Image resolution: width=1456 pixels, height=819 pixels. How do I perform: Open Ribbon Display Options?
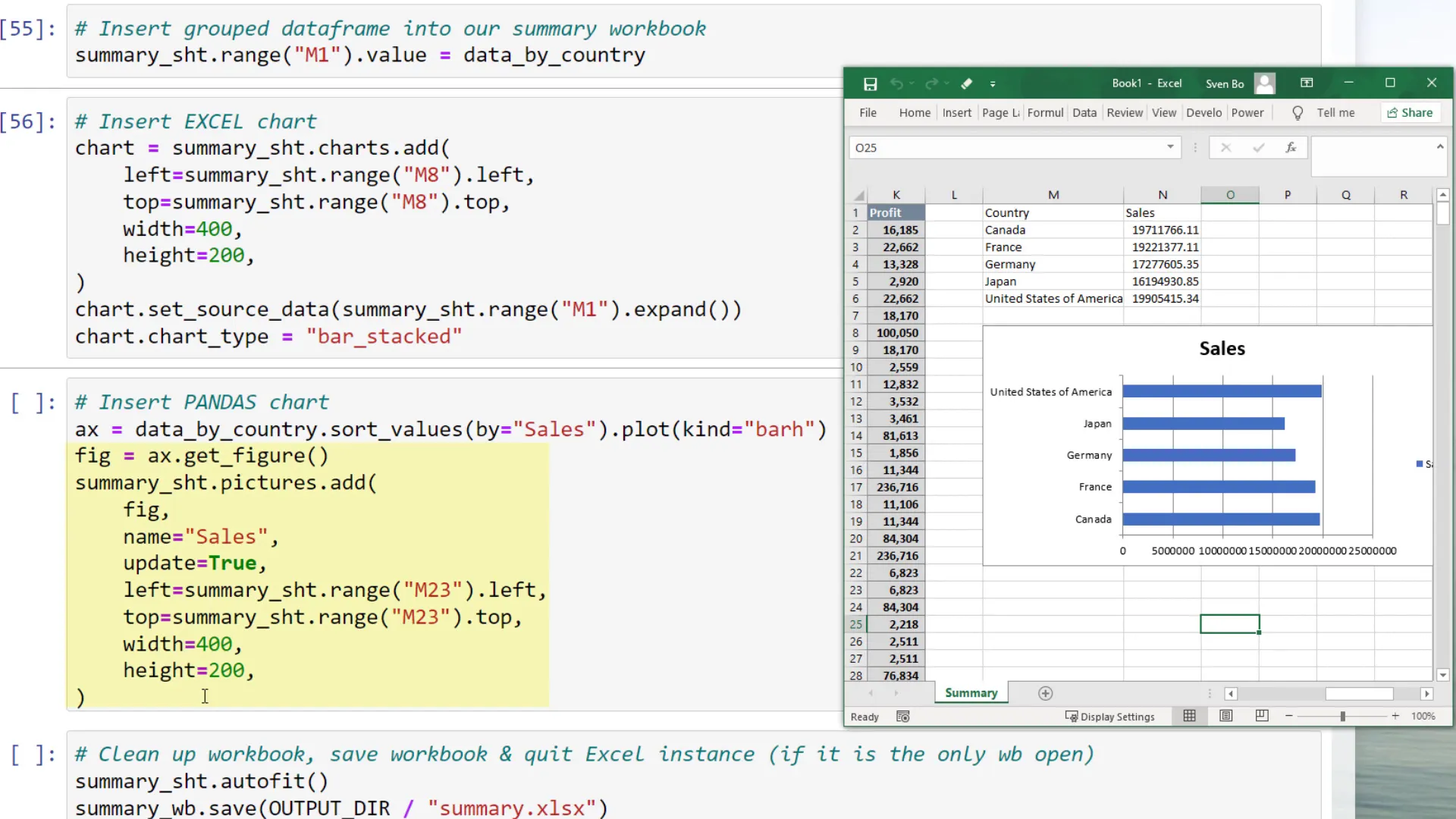point(1307,83)
